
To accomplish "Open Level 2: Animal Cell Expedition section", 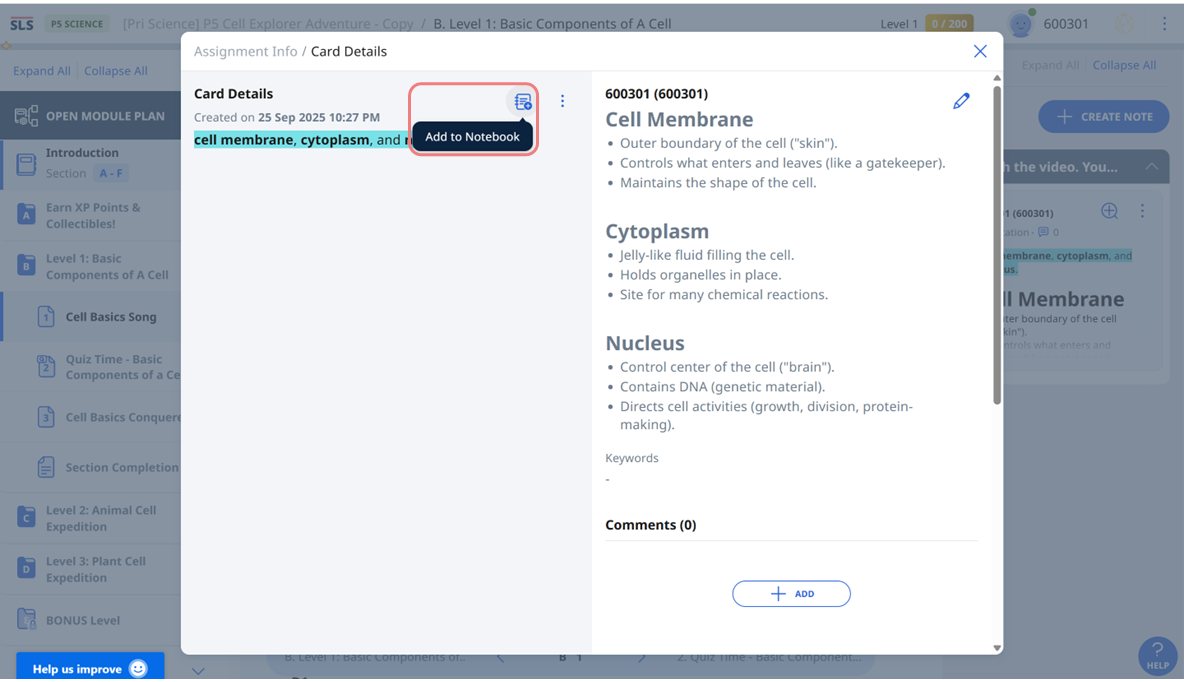I will click(100, 518).
